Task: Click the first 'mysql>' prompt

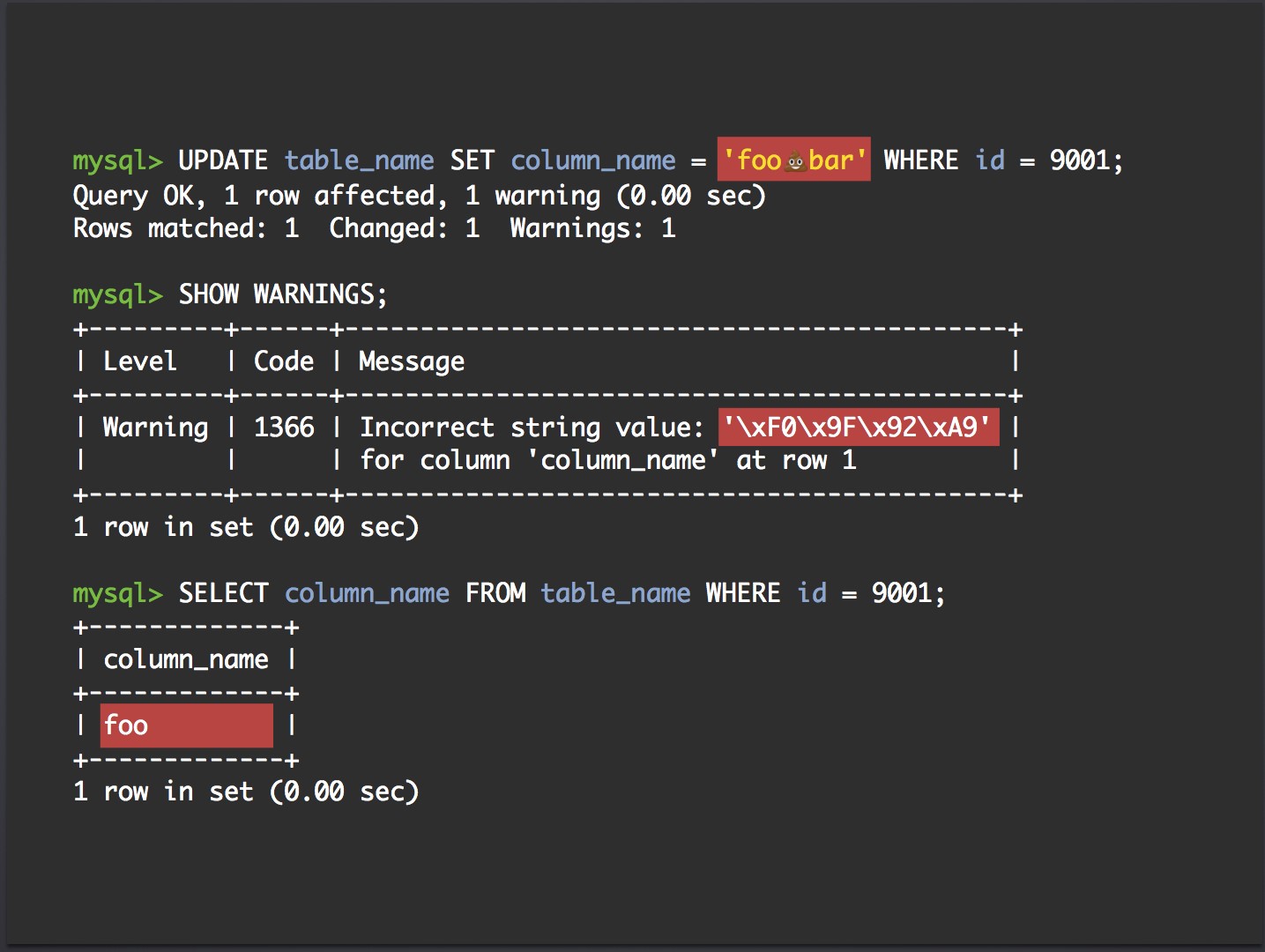Action: tap(118, 161)
